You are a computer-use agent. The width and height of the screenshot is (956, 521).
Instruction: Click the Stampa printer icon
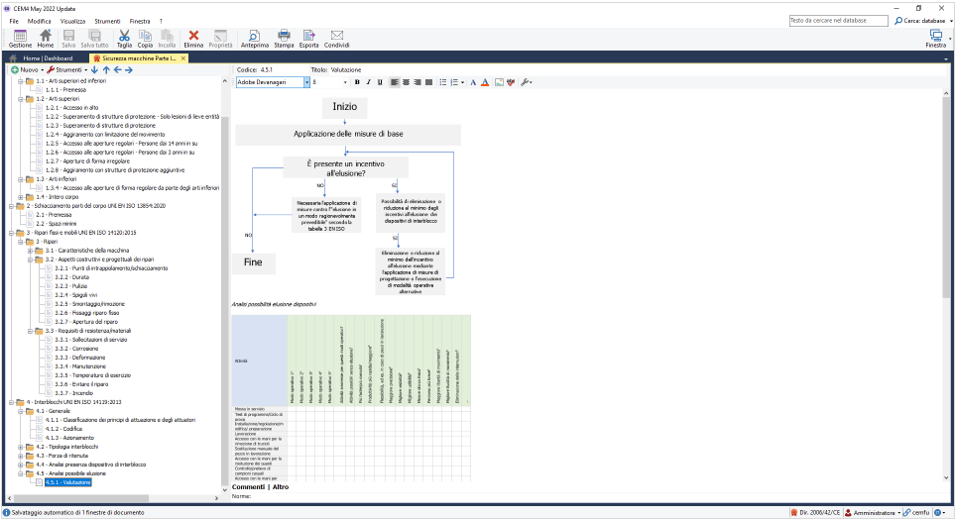pyautogui.click(x=284, y=38)
